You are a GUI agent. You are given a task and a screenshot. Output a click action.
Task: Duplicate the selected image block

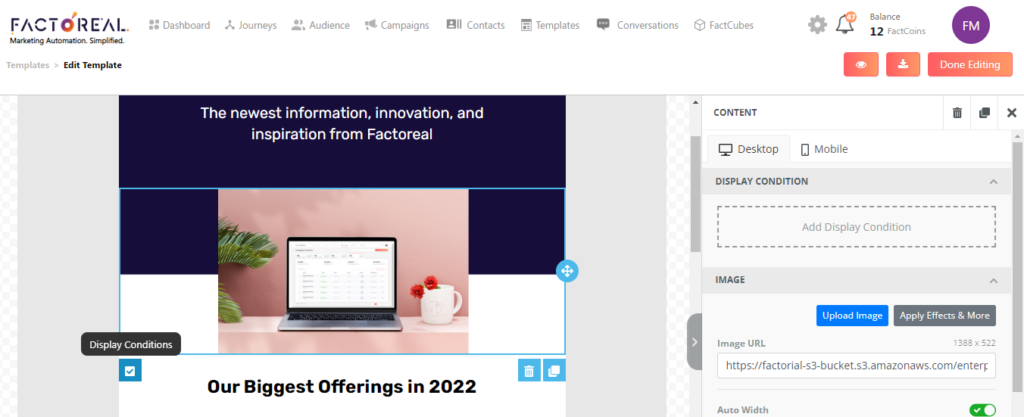[x=554, y=371]
